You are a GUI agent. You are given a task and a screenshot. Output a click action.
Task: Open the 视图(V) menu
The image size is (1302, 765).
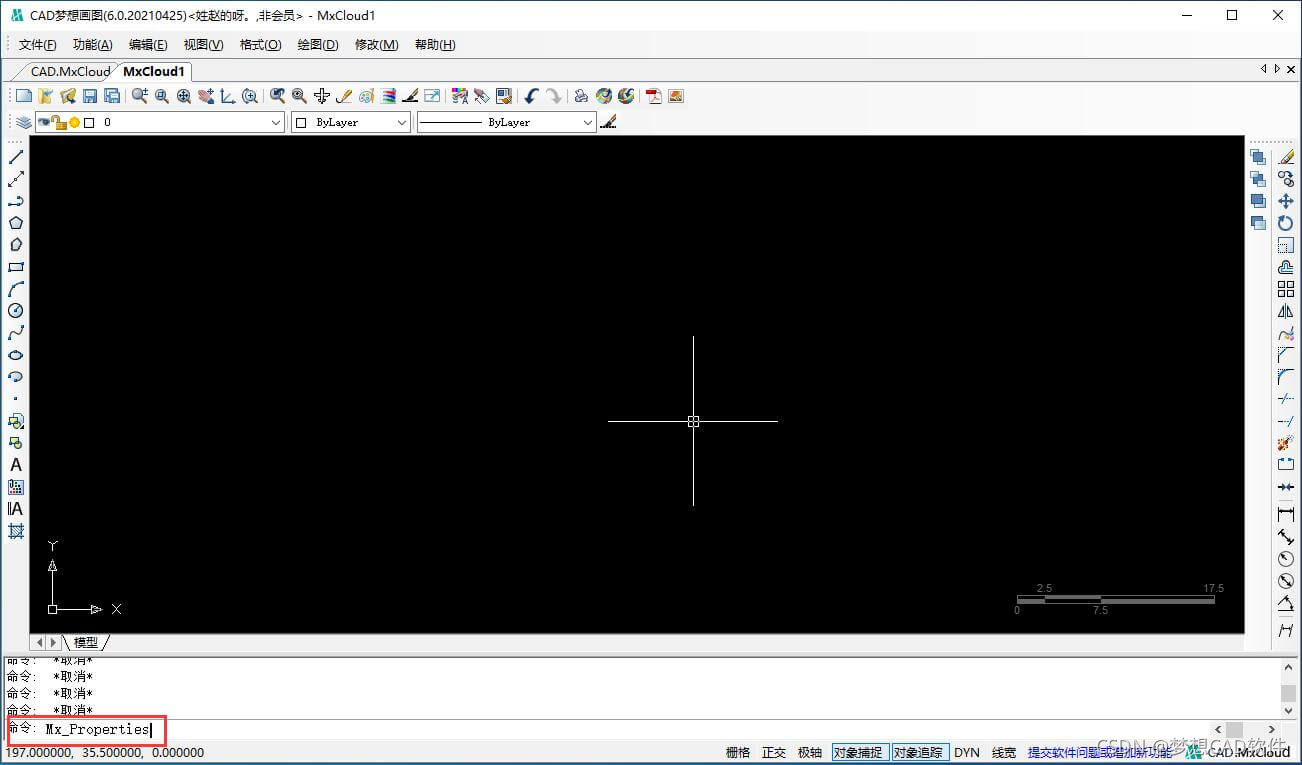click(204, 45)
